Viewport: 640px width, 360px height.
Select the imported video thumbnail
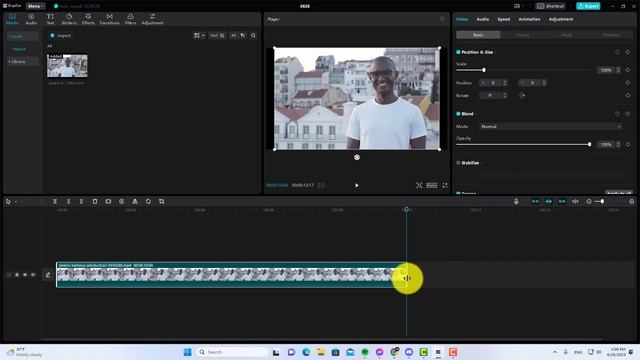coord(67,66)
